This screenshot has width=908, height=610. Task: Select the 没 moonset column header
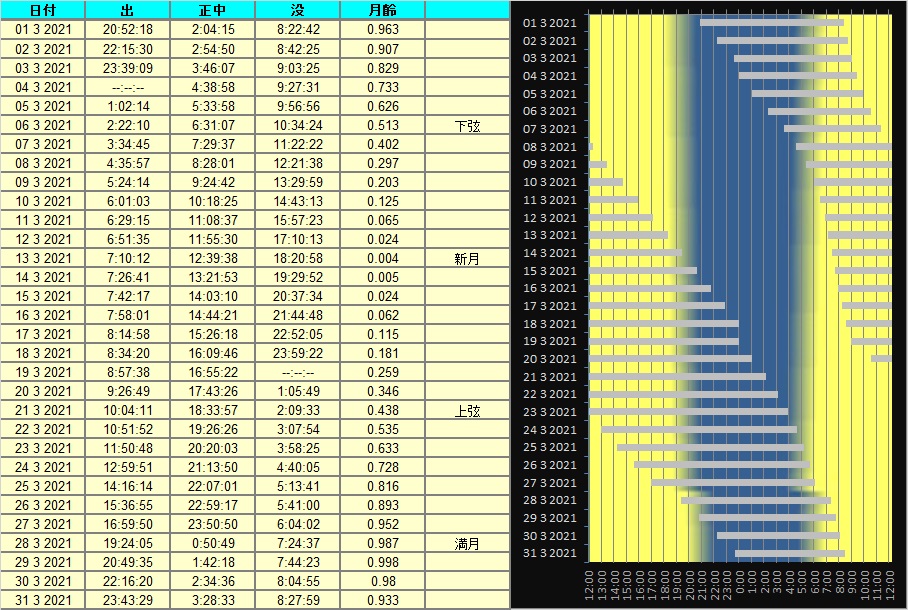pyautogui.click(x=297, y=10)
